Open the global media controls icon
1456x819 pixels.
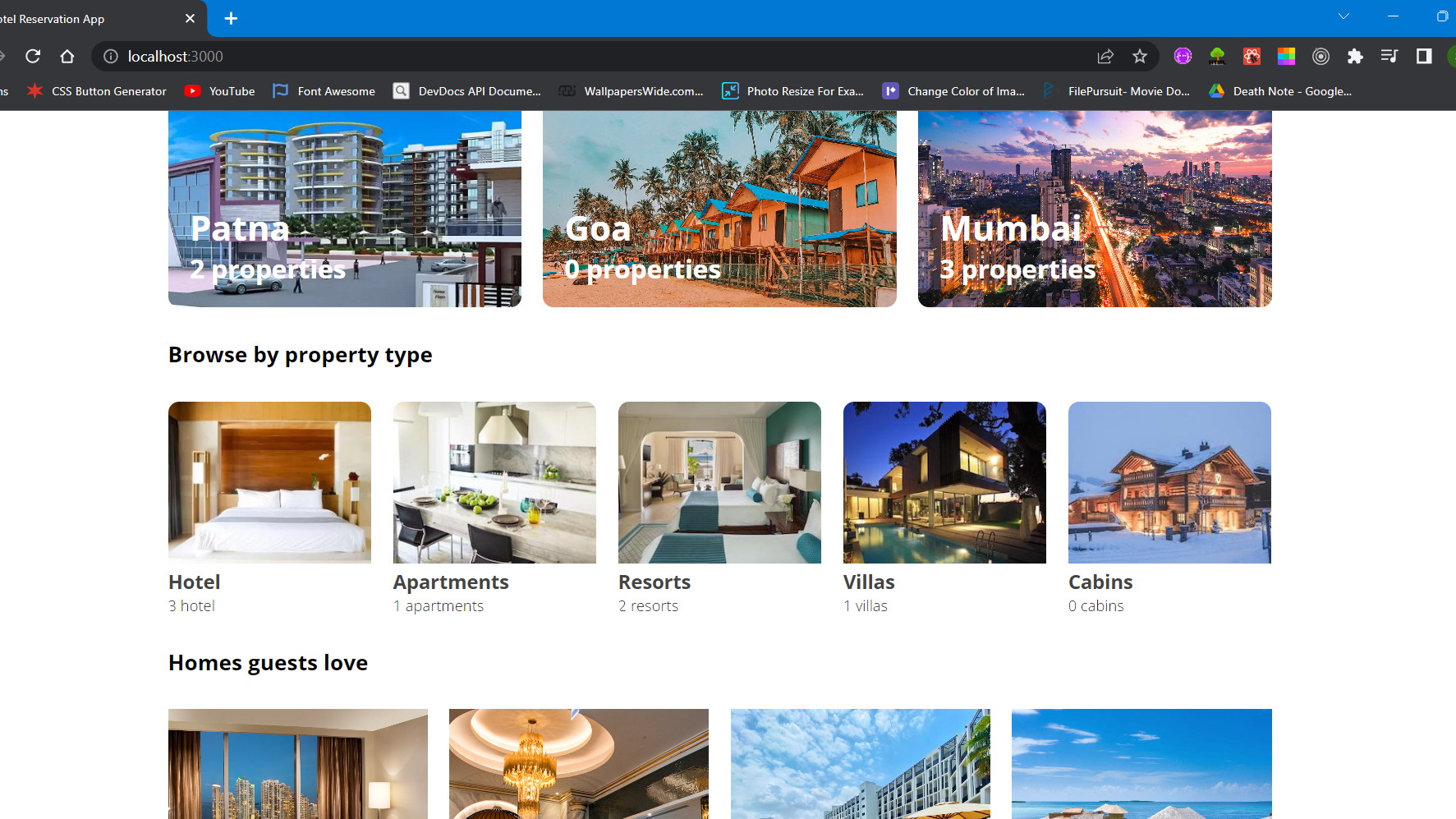coord(1389,56)
